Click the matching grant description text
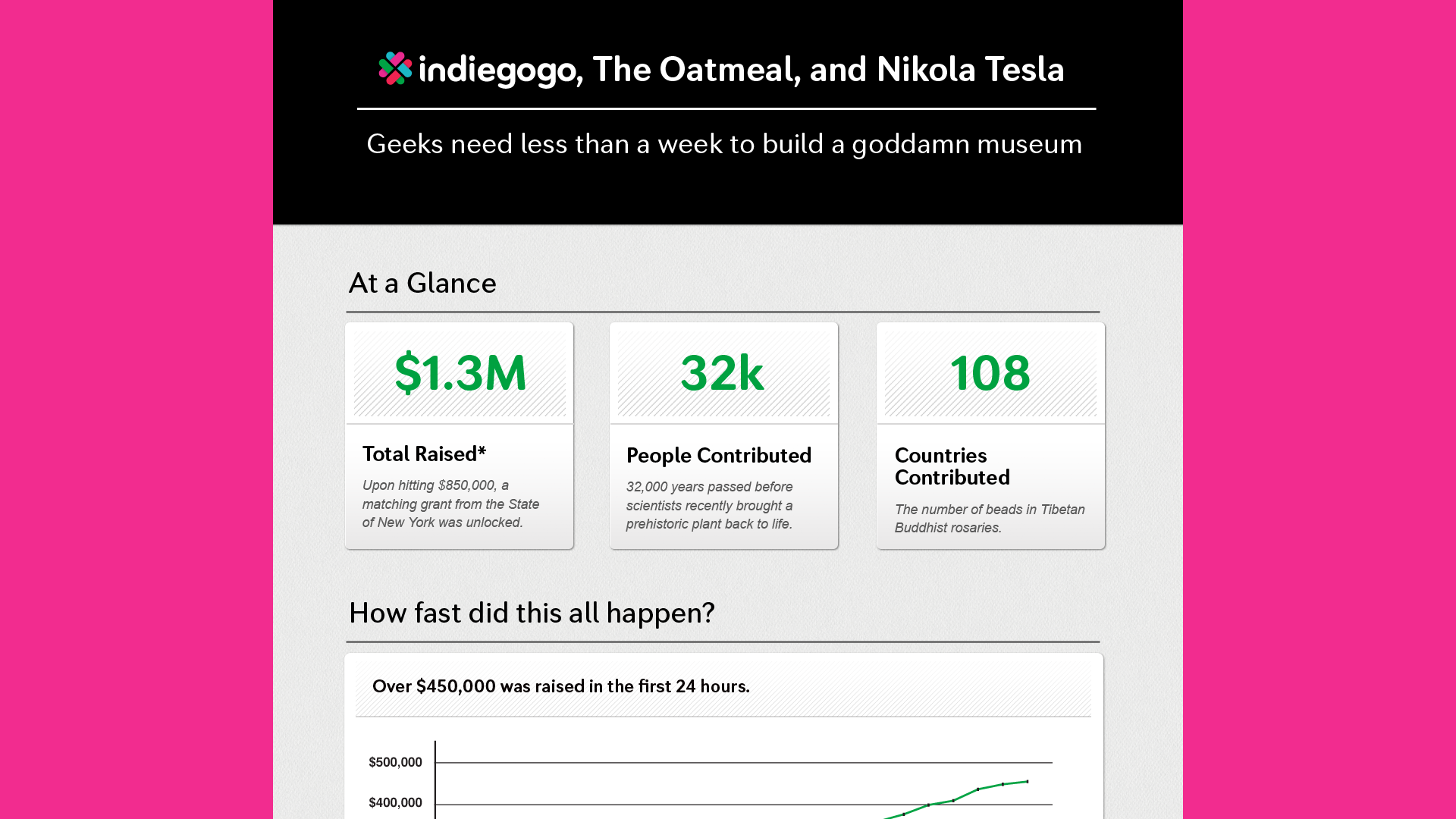1456x819 pixels. tap(450, 504)
